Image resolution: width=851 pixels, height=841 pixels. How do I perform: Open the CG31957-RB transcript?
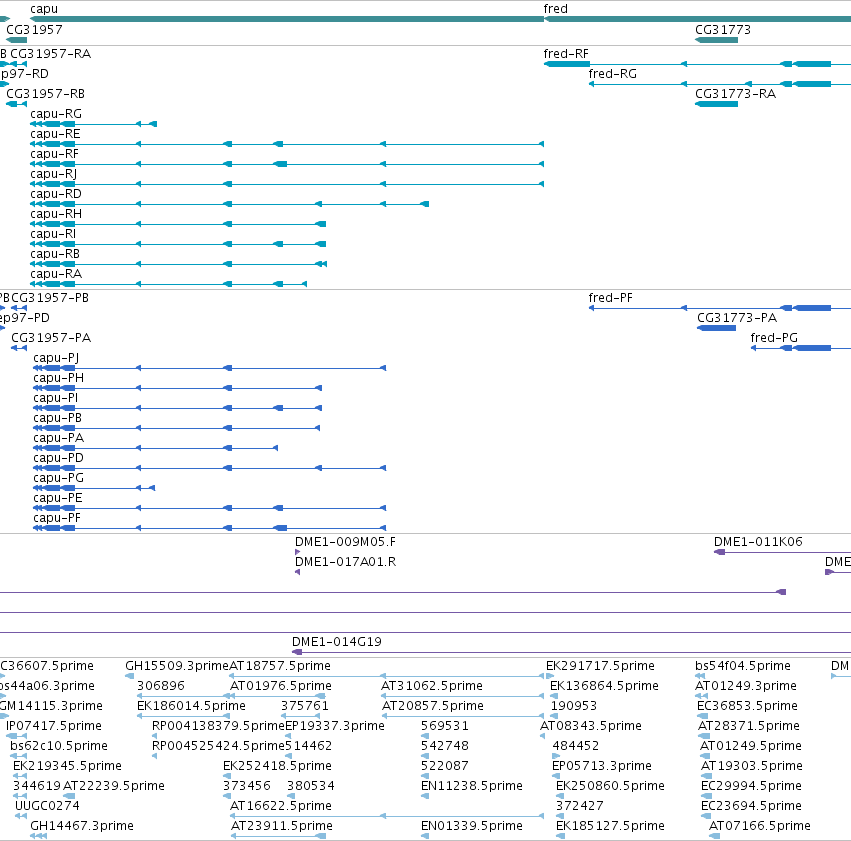(46, 94)
